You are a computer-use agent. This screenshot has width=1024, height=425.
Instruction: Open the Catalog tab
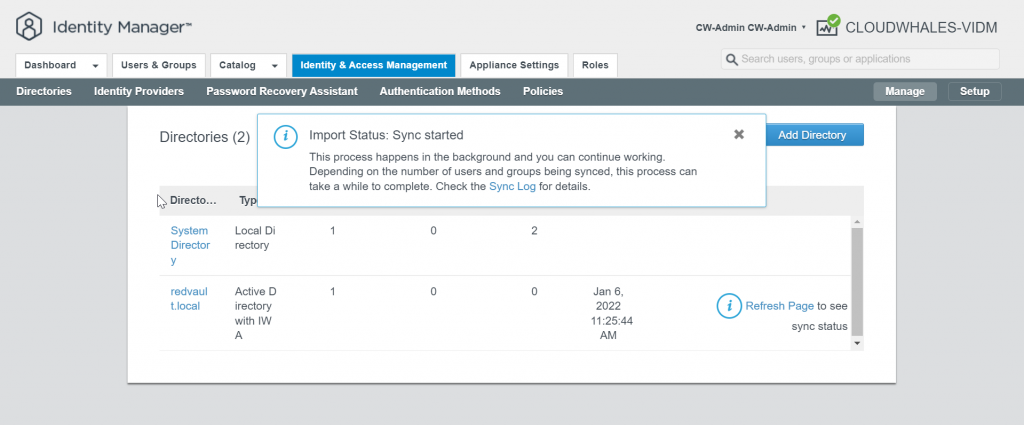pos(248,65)
